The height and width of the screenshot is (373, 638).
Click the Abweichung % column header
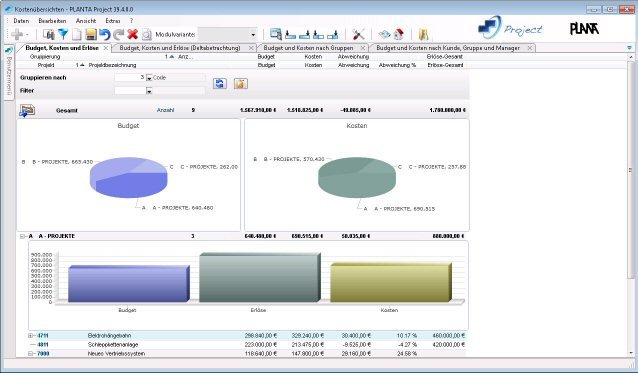point(397,65)
